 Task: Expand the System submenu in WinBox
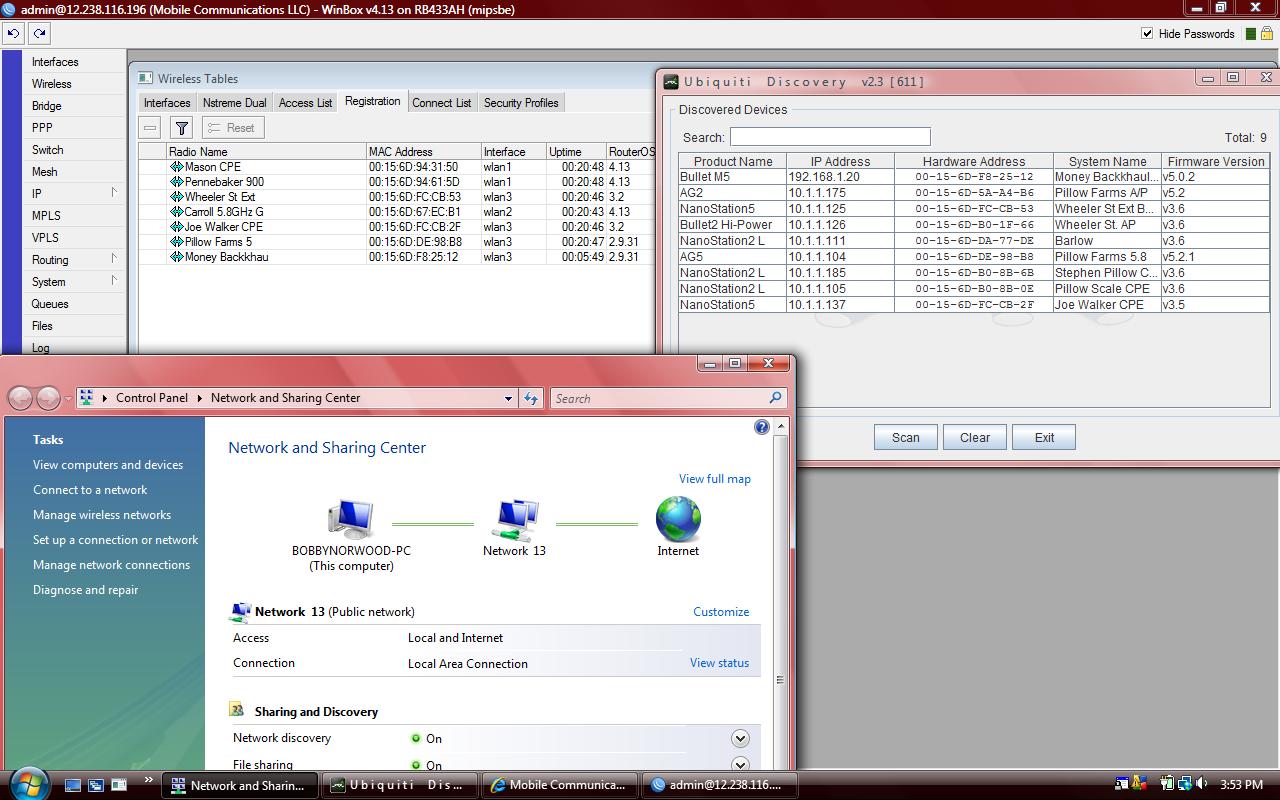point(114,281)
